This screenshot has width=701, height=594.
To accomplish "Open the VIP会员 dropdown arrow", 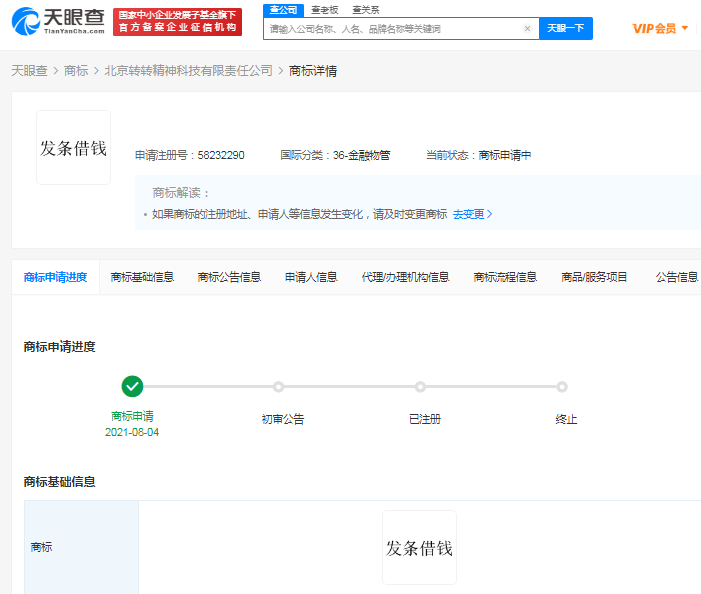I will 685,29.
